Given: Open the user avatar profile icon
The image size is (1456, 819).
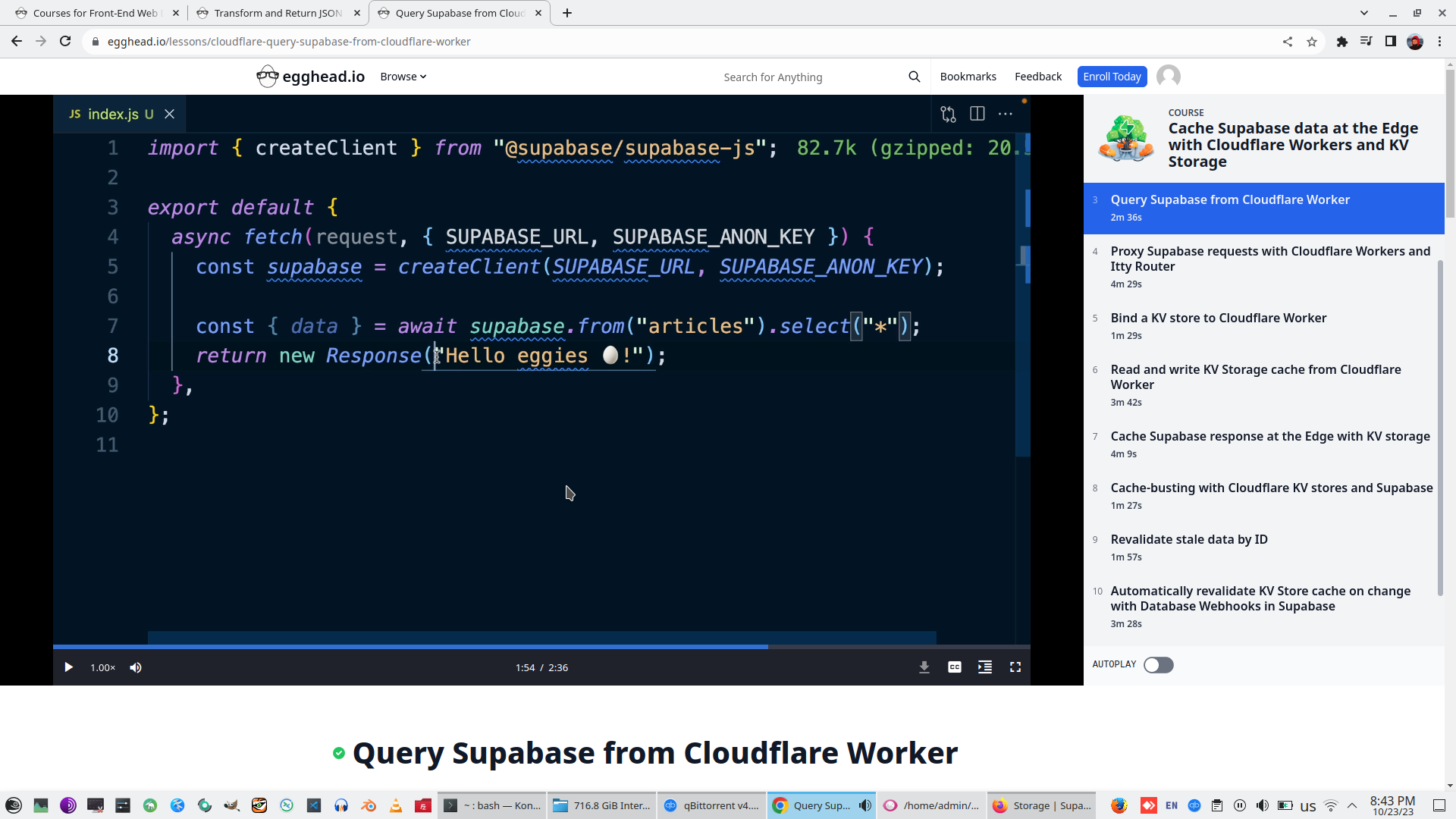Looking at the screenshot, I should click(1168, 77).
